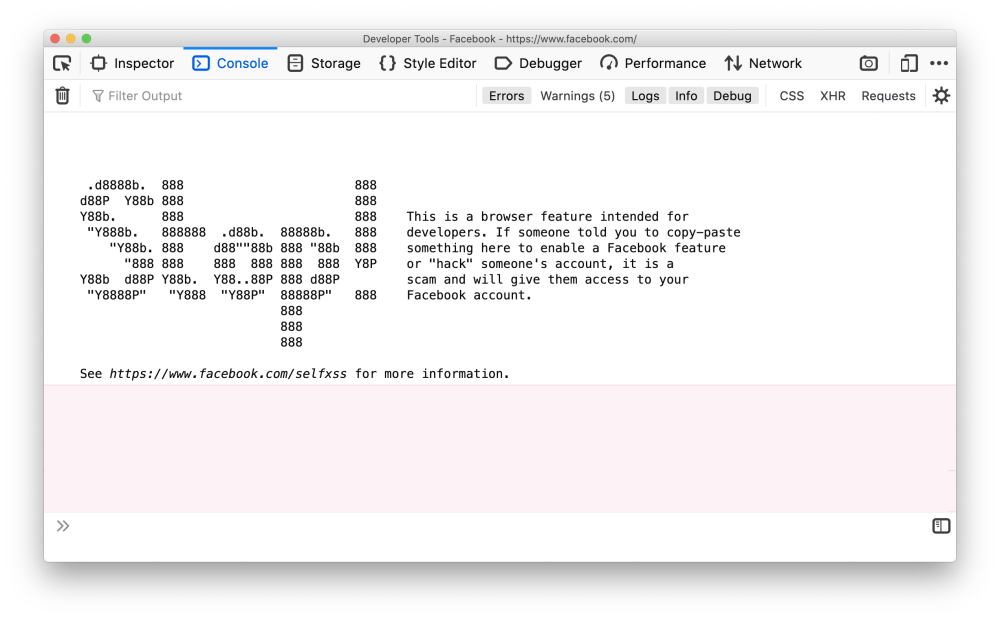Click the facebook.com/selfxss URL text
Image resolution: width=1000 pixels, height=620 pixels.
click(x=228, y=374)
